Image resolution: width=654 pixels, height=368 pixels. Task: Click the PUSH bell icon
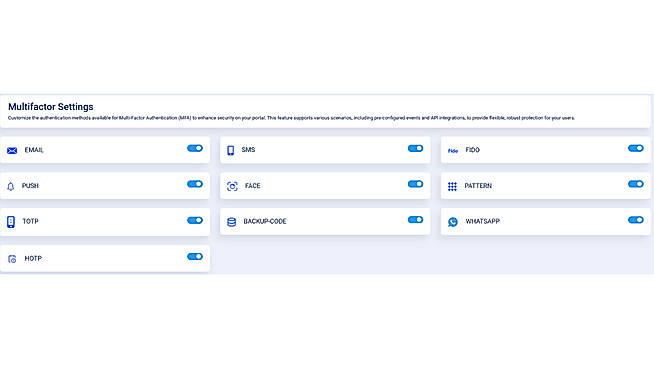click(11, 187)
